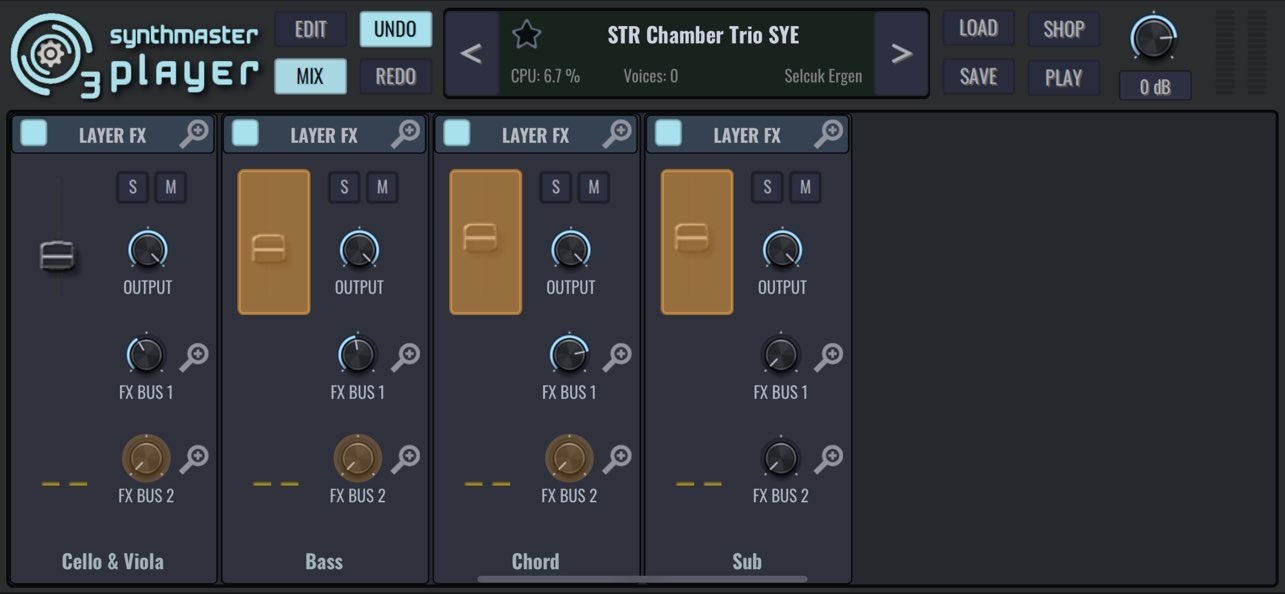
Task: Click the FX BUS 1 magnifier on Bass layer
Action: [x=408, y=352]
